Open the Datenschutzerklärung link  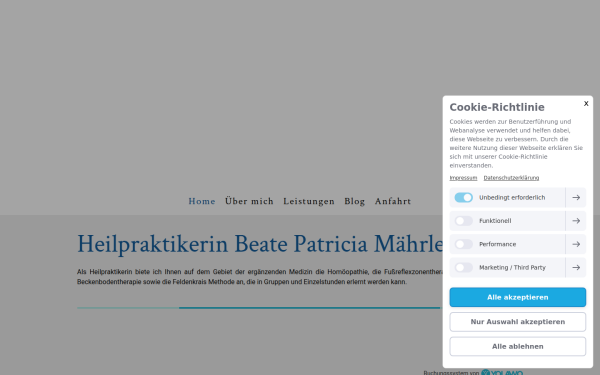tap(511, 178)
